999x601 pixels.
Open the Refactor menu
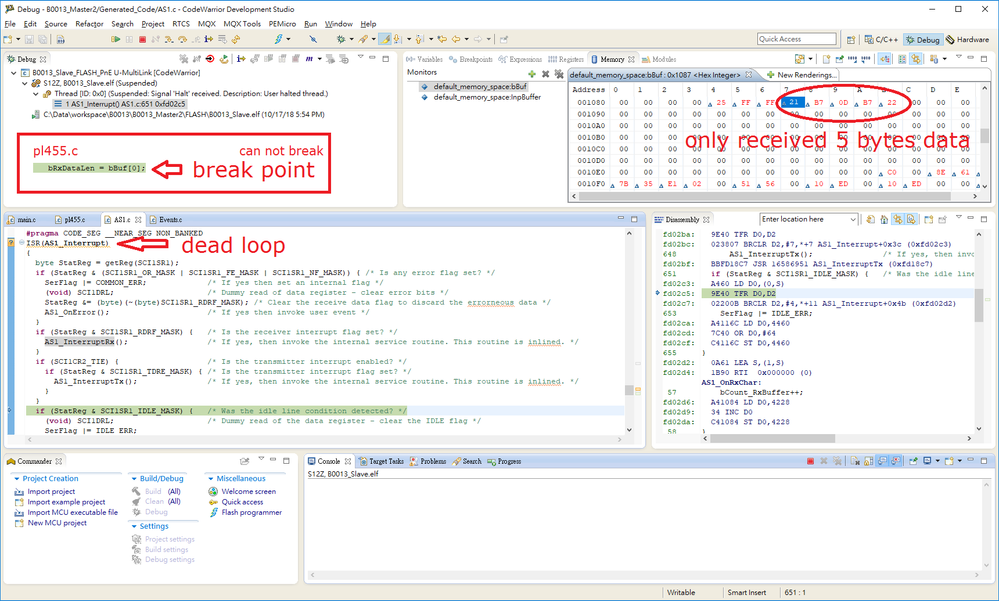coord(89,24)
